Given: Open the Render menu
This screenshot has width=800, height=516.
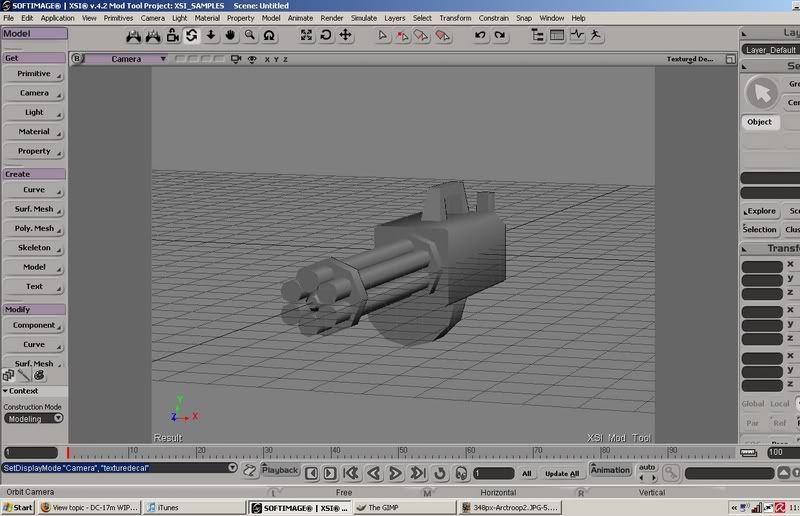Looking at the screenshot, I should (x=332, y=18).
